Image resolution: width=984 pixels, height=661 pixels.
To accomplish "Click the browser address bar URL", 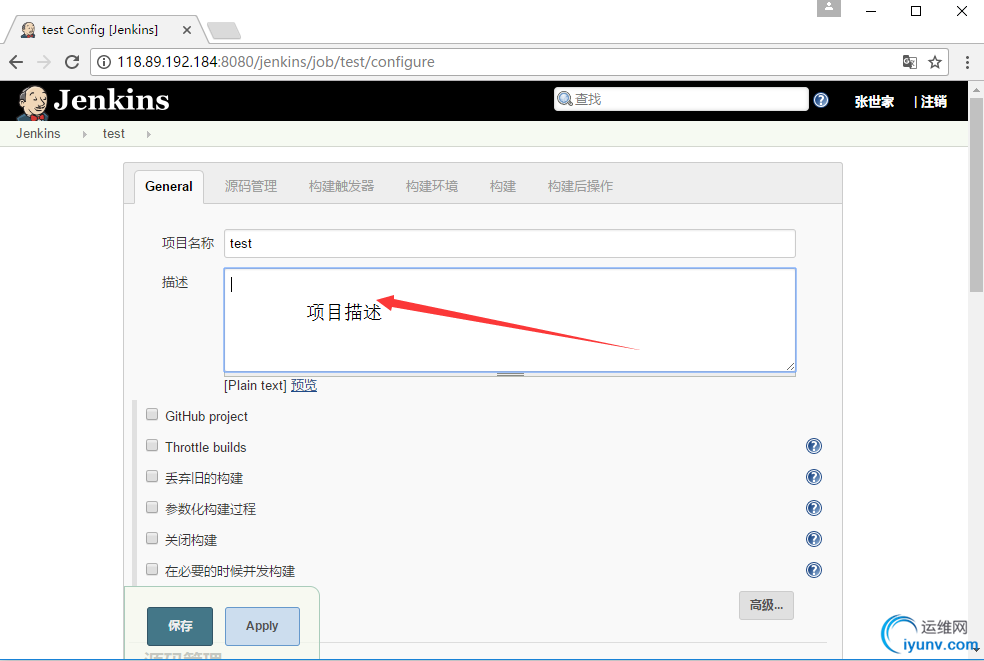I will coord(276,62).
